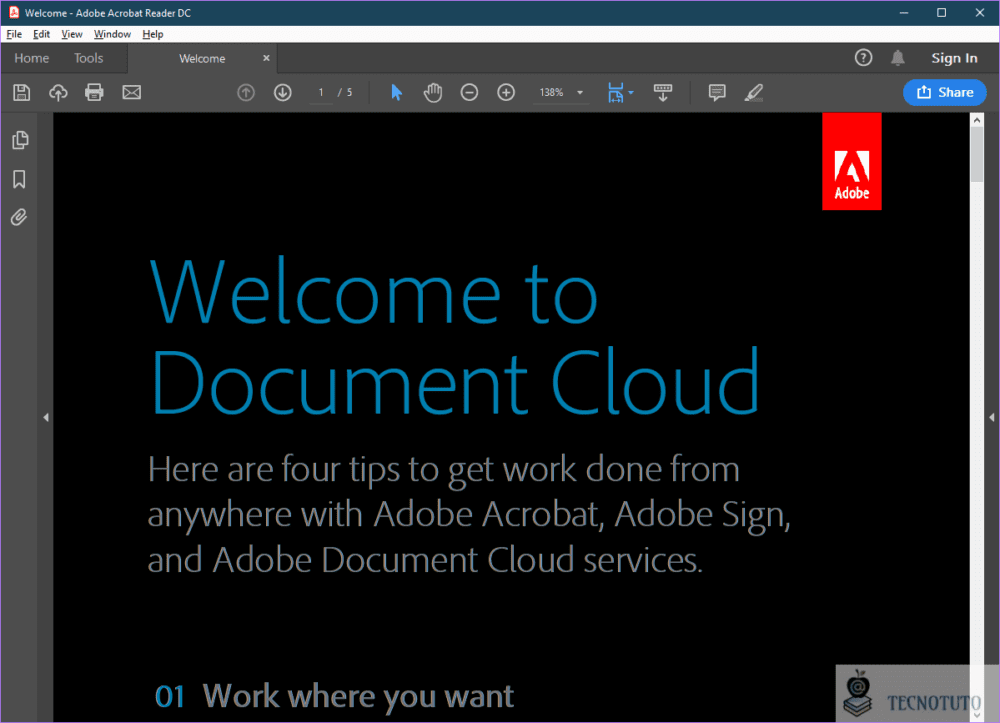1000x723 pixels.
Task: Enable scrolling mode read icon
Action: (x=663, y=92)
